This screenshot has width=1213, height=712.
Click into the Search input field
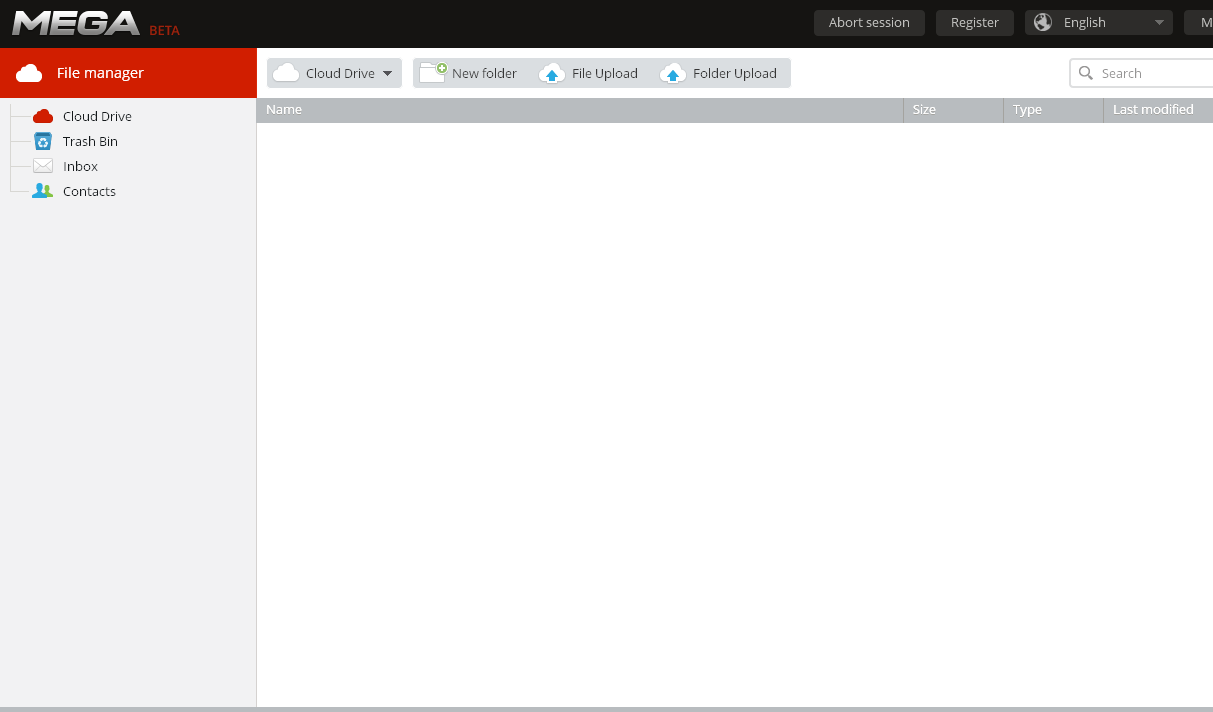click(x=1142, y=73)
